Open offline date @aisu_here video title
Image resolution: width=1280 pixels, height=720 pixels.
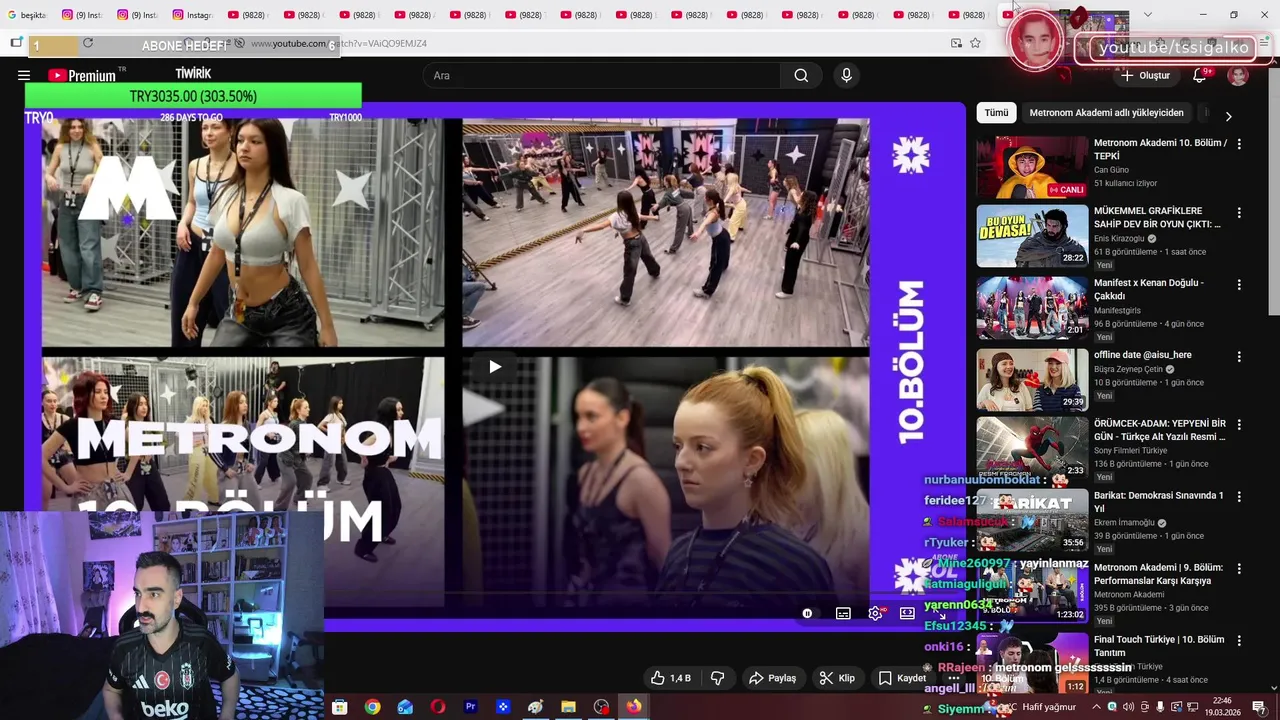[x=1143, y=355]
